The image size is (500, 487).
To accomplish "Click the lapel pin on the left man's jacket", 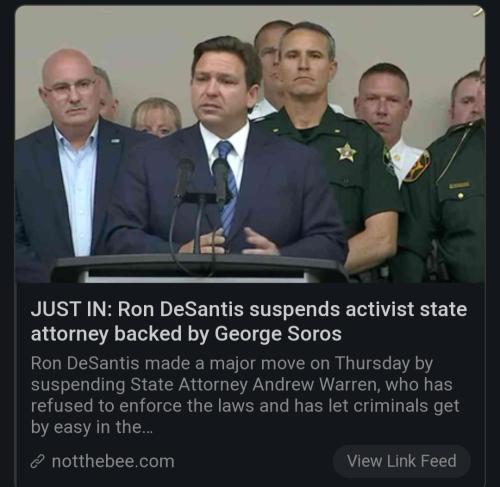I will pyautogui.click(x=115, y=141).
